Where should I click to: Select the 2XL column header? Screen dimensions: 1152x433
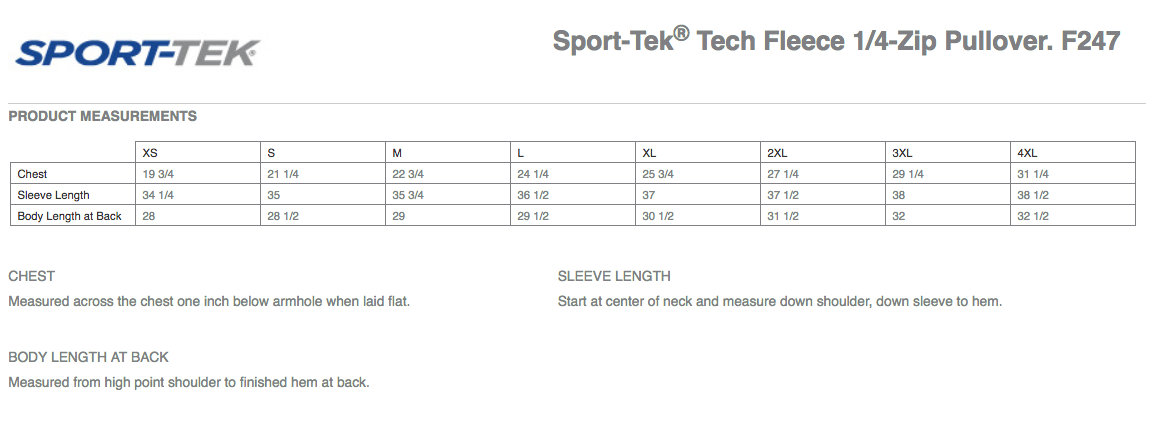777,153
